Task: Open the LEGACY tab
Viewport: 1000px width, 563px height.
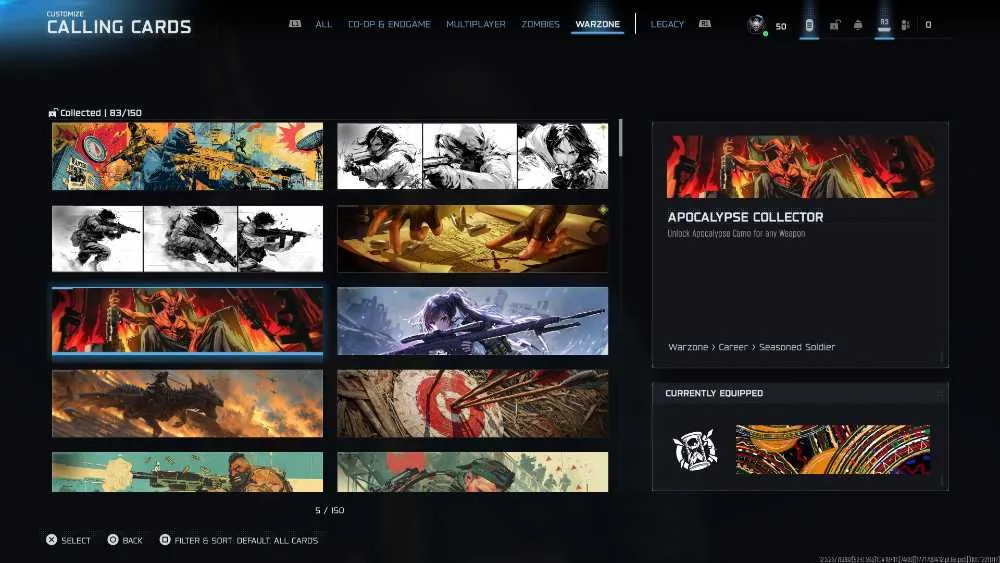Action: click(667, 24)
